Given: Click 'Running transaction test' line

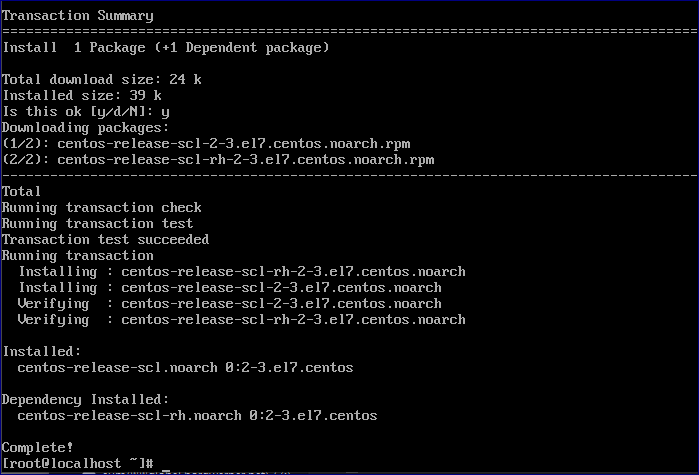Looking at the screenshot, I should tap(98, 224).
